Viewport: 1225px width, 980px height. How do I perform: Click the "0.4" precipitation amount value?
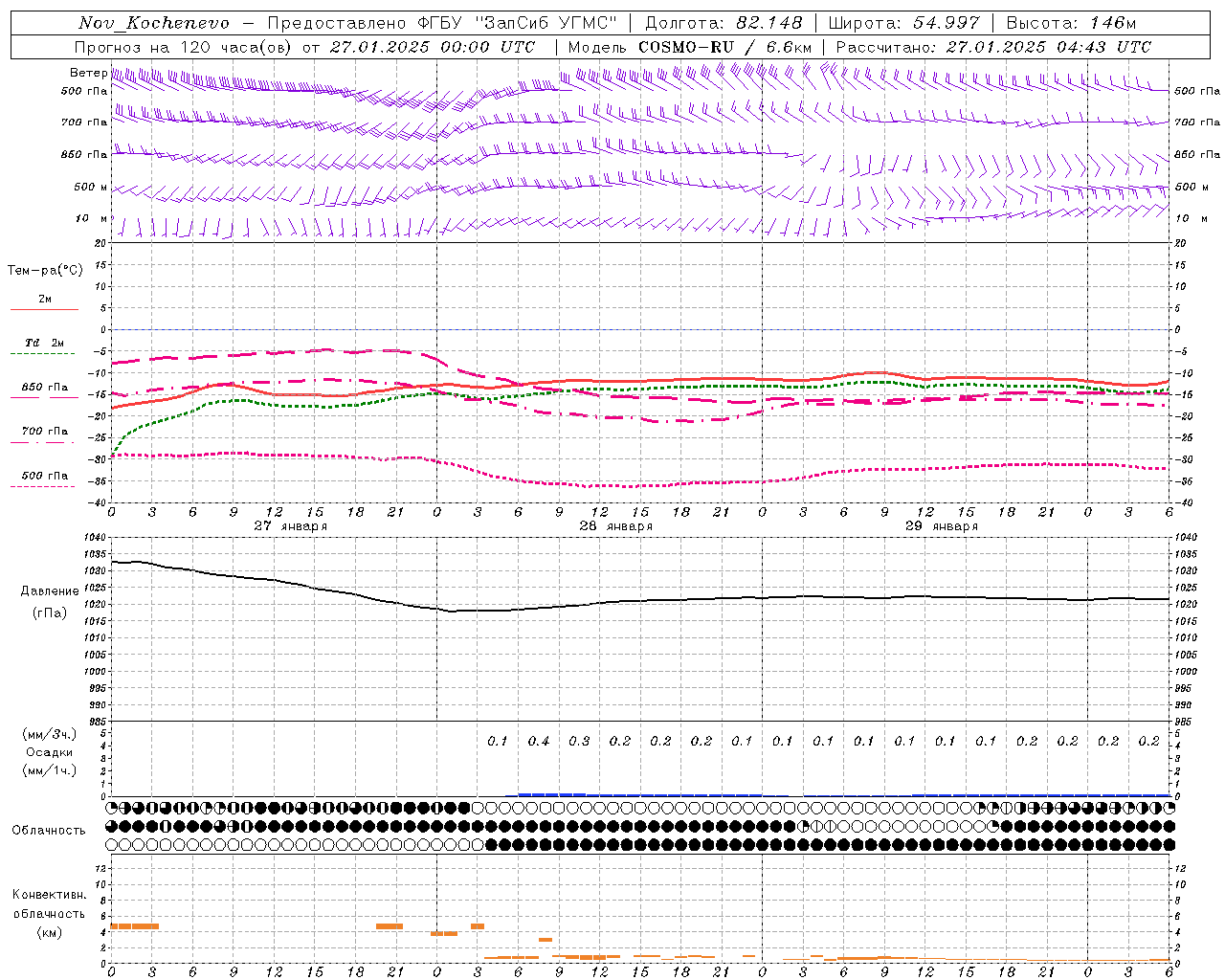(x=539, y=742)
